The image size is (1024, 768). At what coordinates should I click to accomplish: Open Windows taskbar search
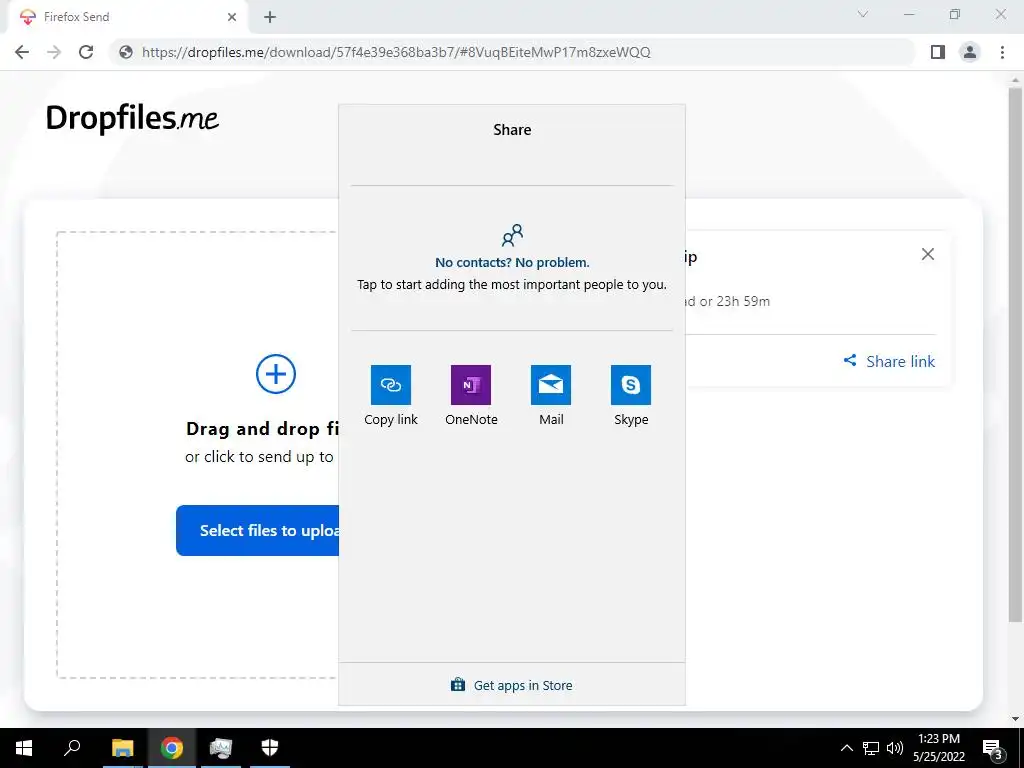coord(72,748)
